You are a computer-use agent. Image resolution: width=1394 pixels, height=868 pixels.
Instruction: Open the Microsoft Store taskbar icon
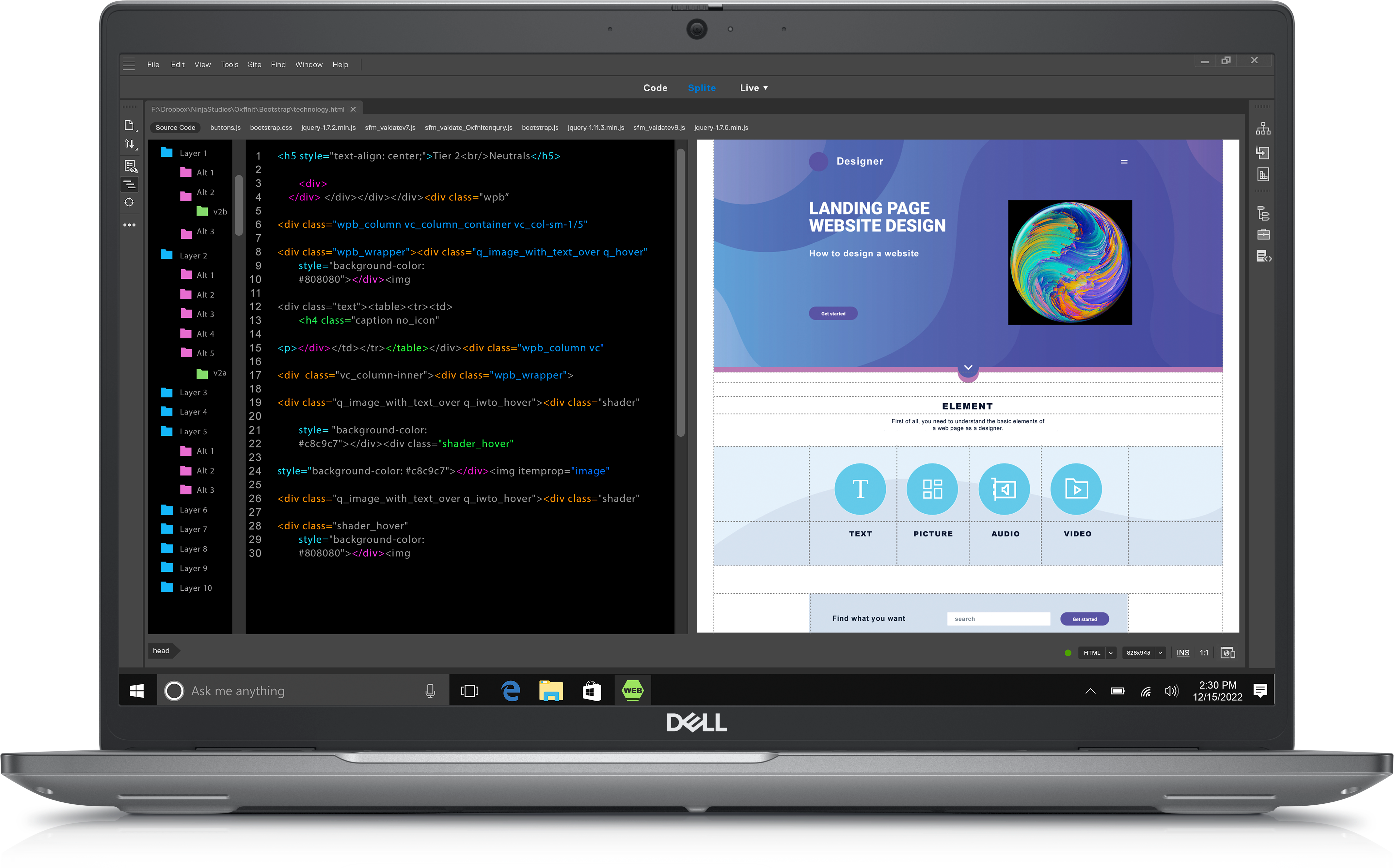coord(592,690)
